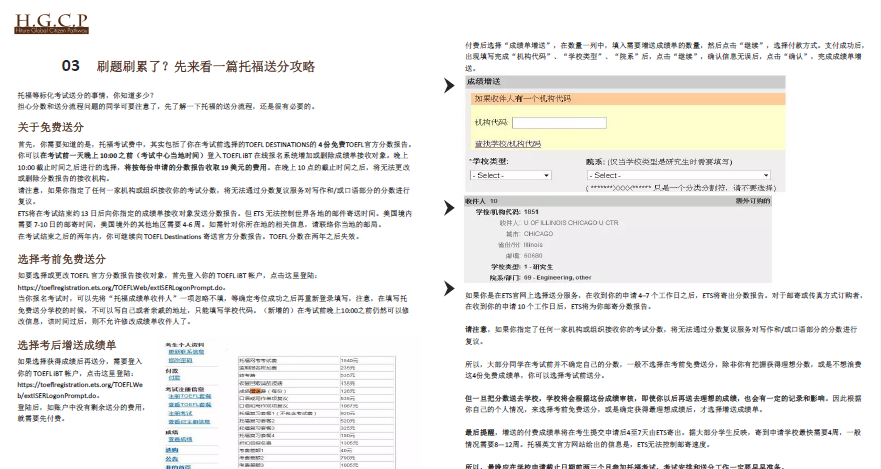
Task: Click the title 刷题刷累了？先来看一篇托福送分攻略
Action: [206, 66]
